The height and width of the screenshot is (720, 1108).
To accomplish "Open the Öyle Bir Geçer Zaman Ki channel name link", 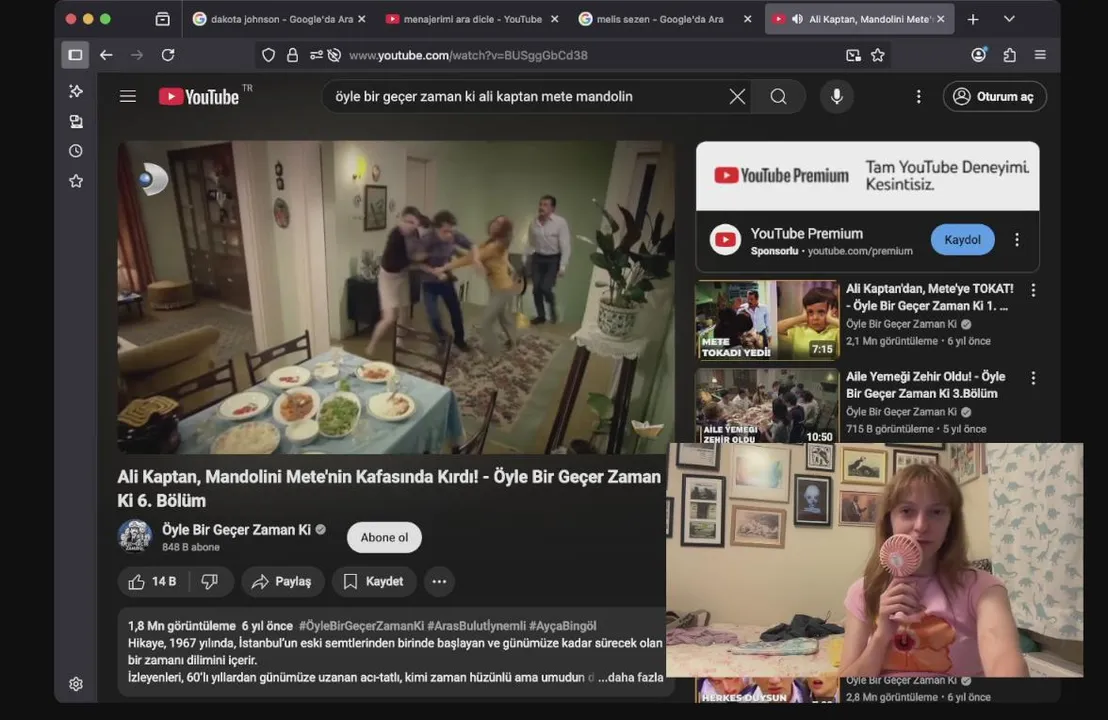I will click(x=236, y=530).
